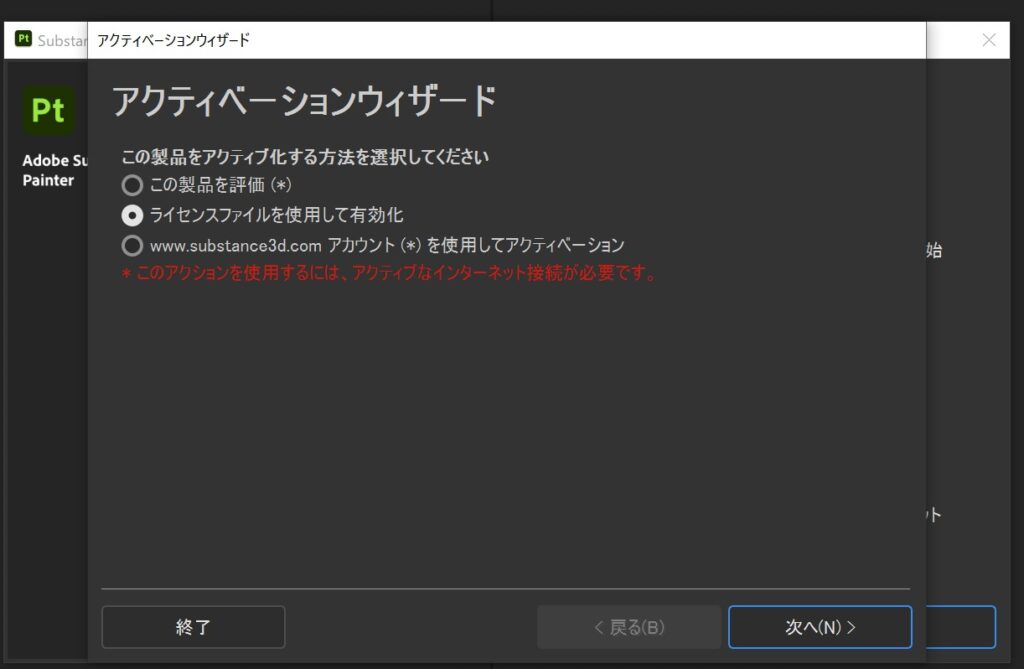This screenshot has width=1024, height=669.
Task: Close the background Substance window with X
Action: point(989,40)
